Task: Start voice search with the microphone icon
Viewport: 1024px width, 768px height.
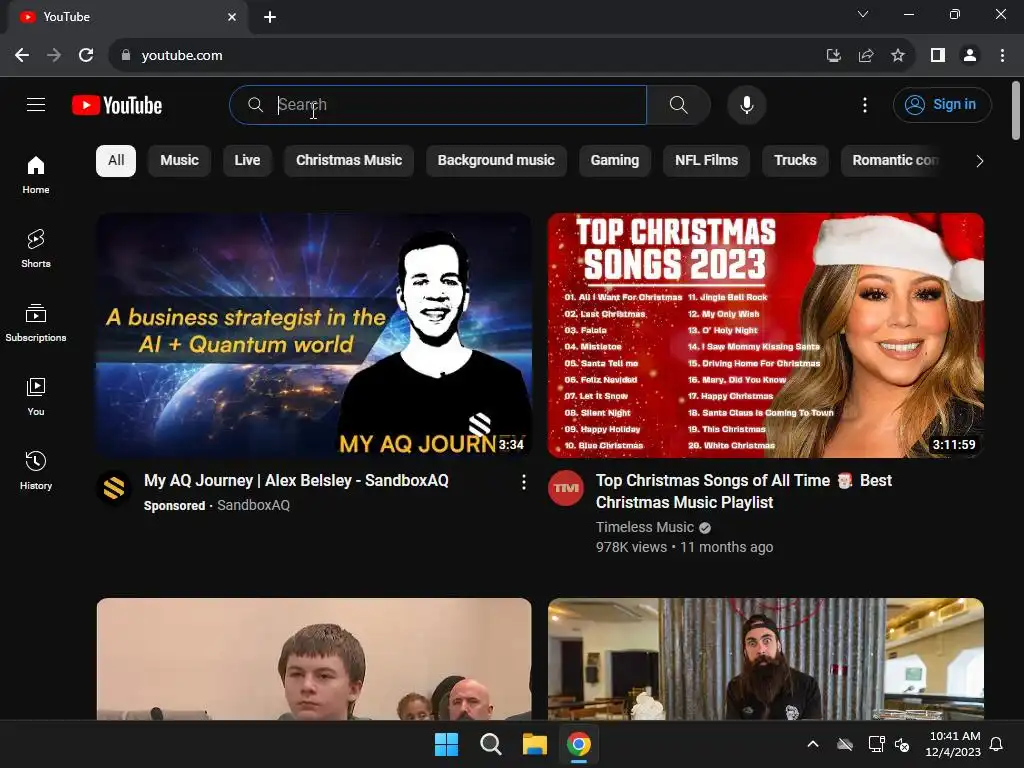Action: click(746, 104)
